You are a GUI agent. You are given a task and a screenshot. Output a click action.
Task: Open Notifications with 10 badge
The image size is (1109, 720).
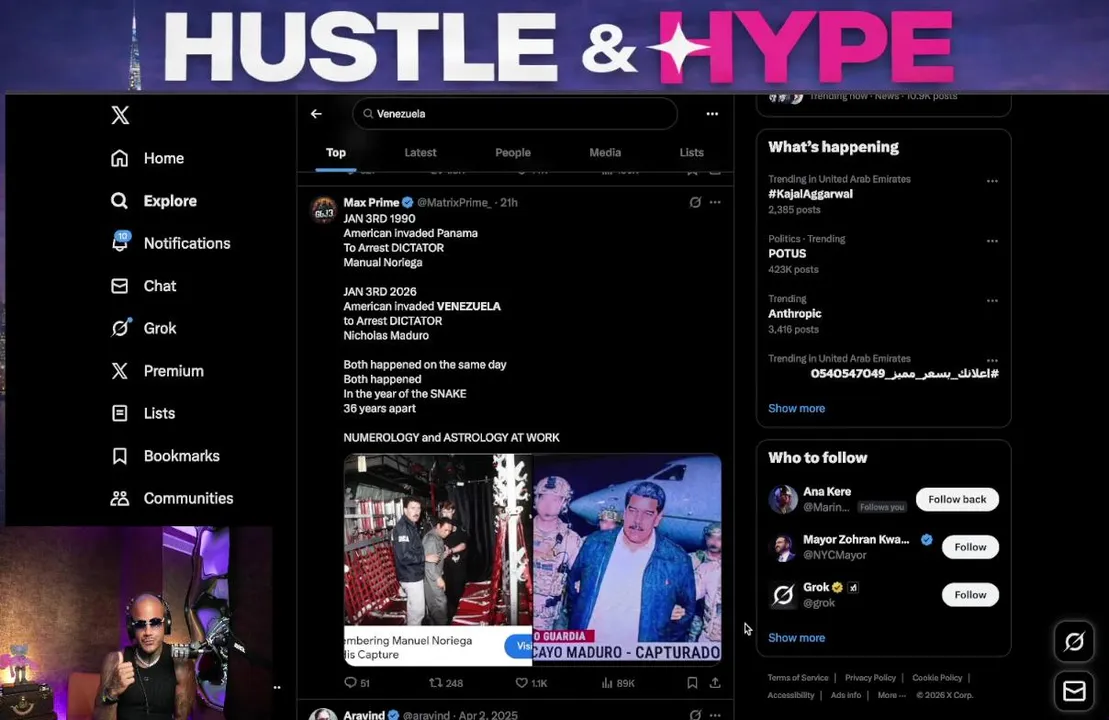170,243
